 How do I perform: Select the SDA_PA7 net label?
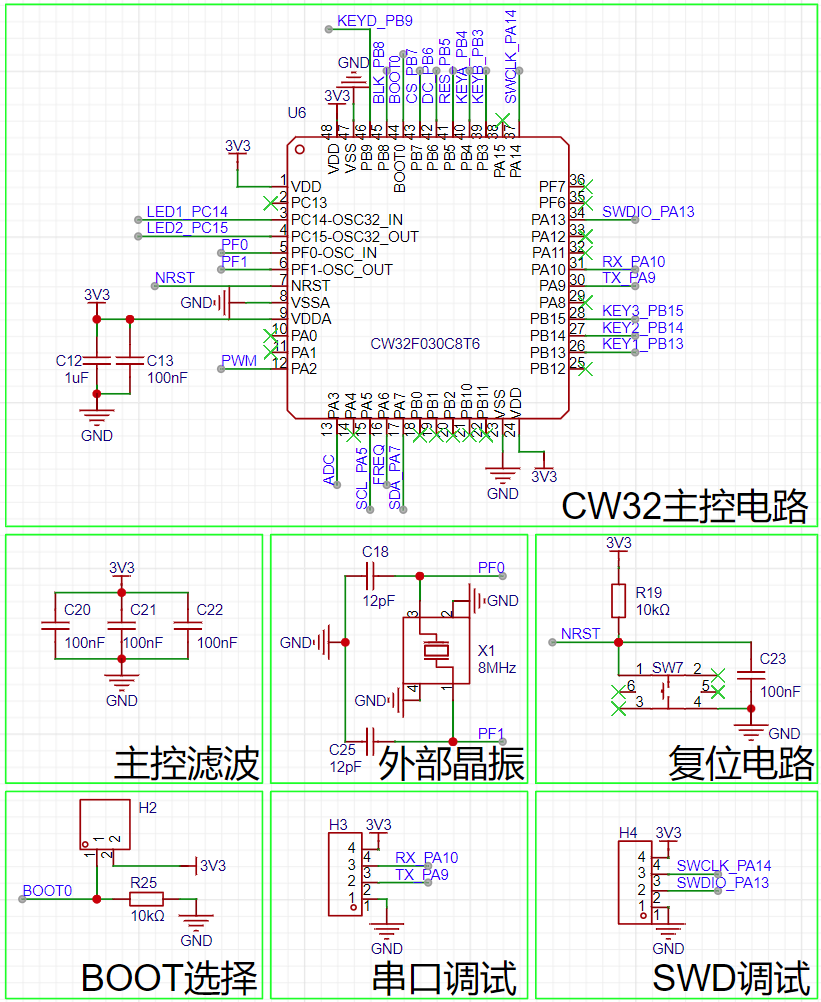(x=395, y=478)
